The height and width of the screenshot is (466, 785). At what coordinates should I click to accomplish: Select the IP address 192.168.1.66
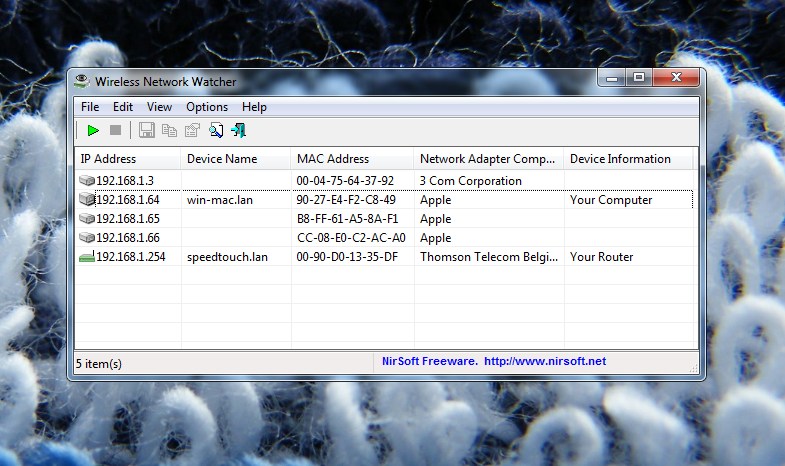[x=128, y=238]
